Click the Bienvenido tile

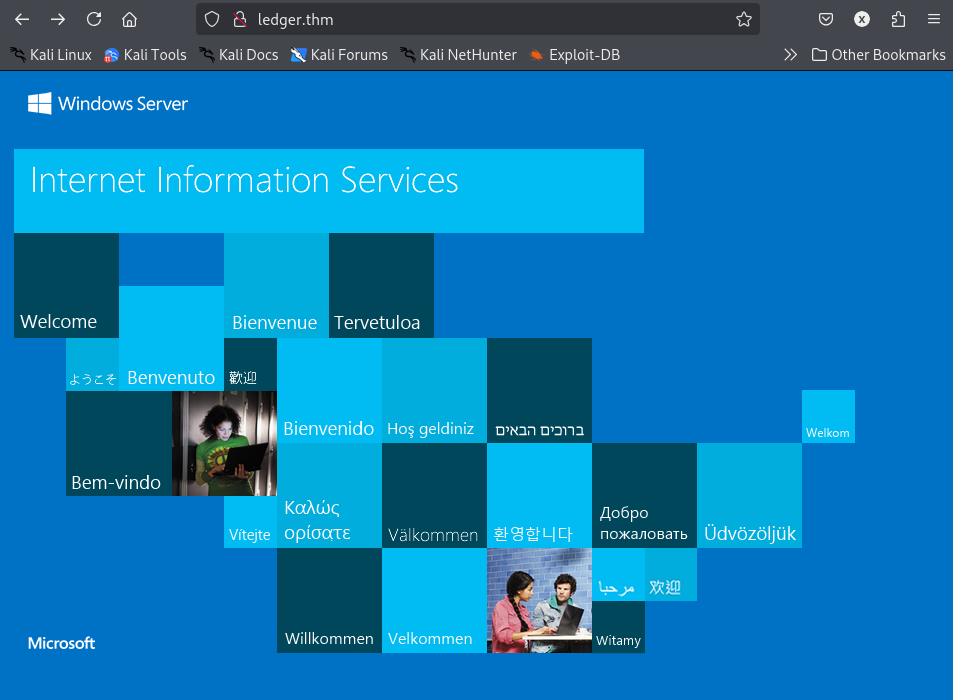pyautogui.click(x=329, y=391)
